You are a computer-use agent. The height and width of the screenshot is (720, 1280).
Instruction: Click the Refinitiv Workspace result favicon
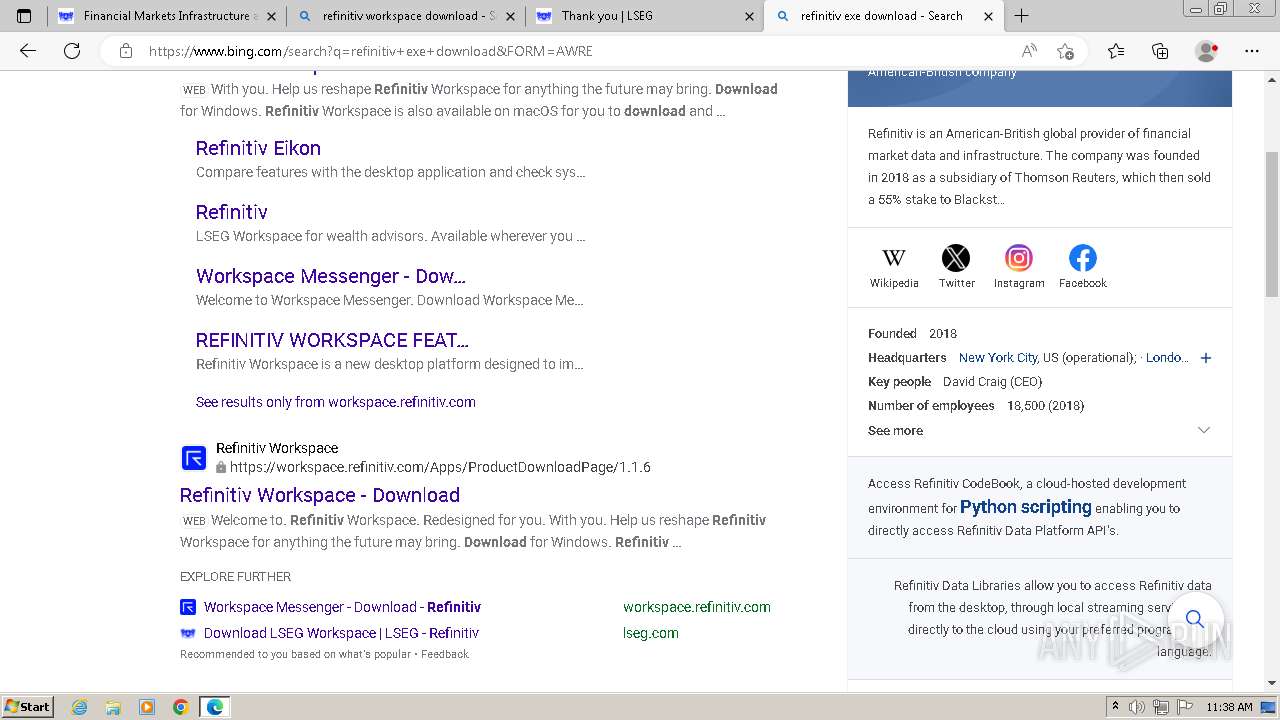pyautogui.click(x=194, y=458)
